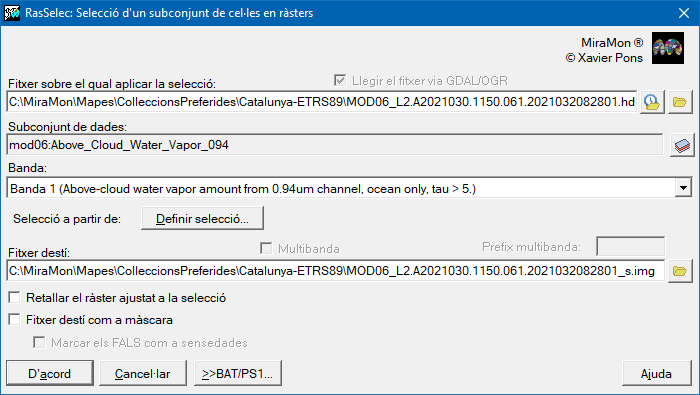Click the RasSelec title bar app icon
This screenshot has width=700, height=395.
pos(12,13)
